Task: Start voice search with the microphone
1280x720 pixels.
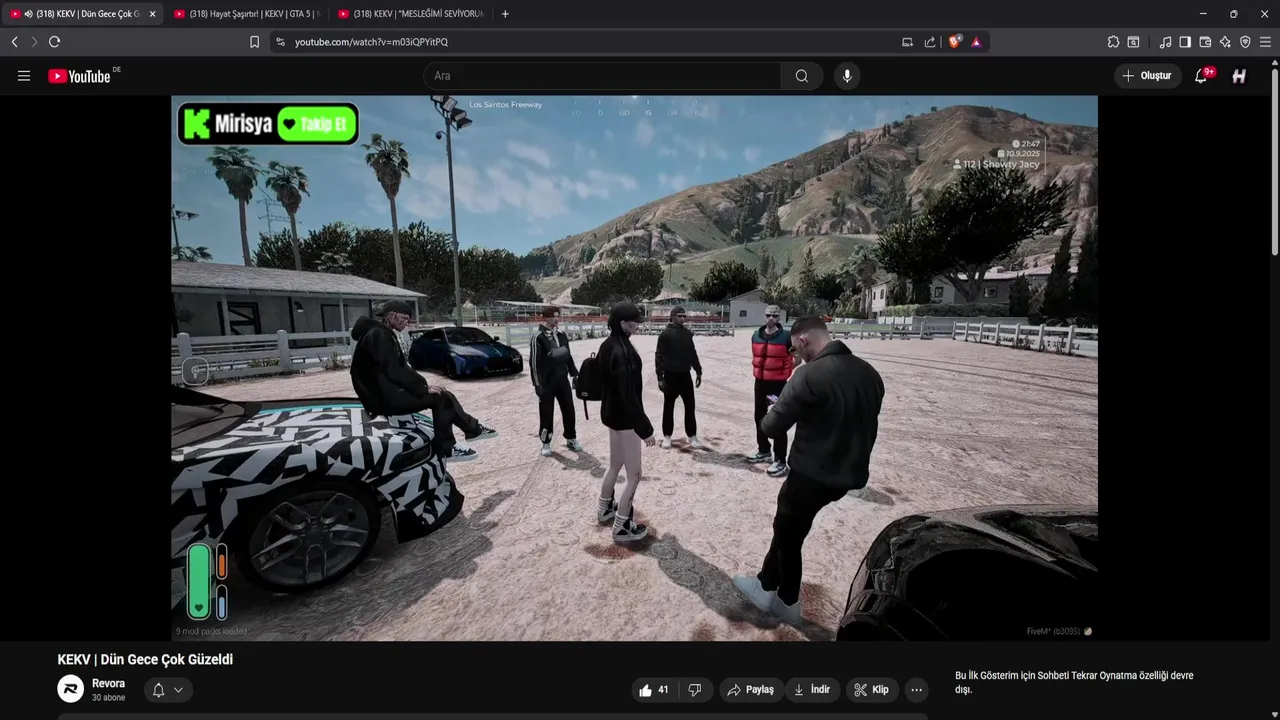Action: pos(847,76)
